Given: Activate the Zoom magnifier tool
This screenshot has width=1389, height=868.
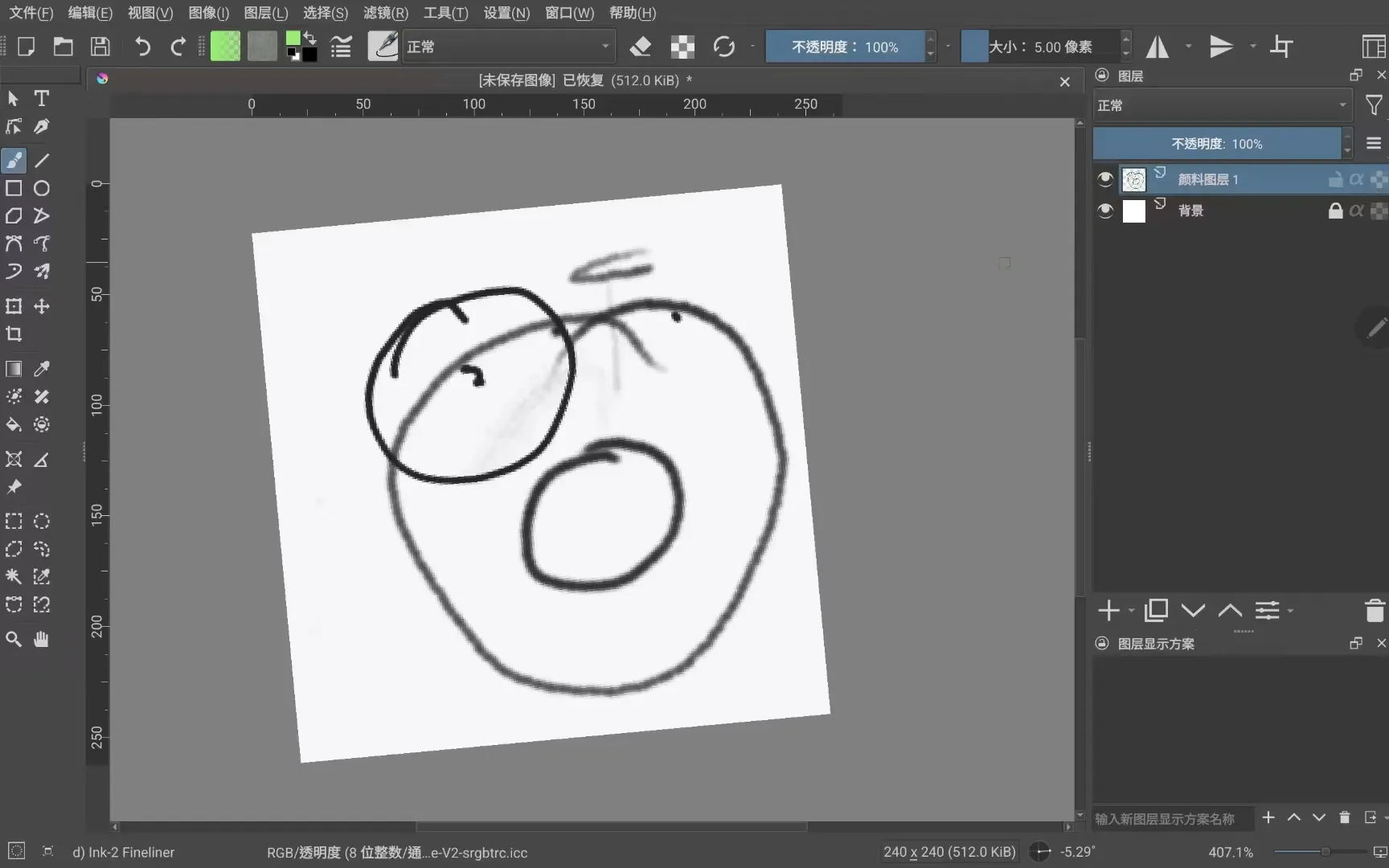Looking at the screenshot, I should pyautogui.click(x=14, y=639).
